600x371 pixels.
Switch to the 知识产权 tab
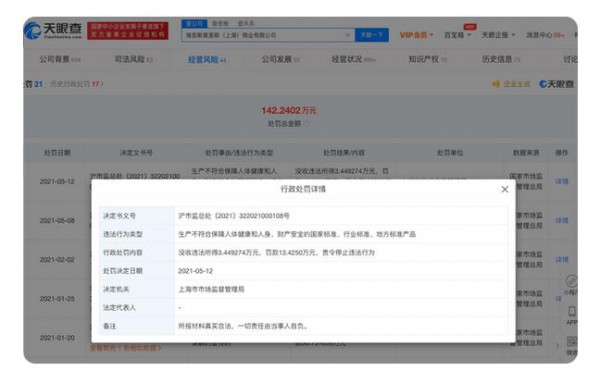(x=427, y=59)
